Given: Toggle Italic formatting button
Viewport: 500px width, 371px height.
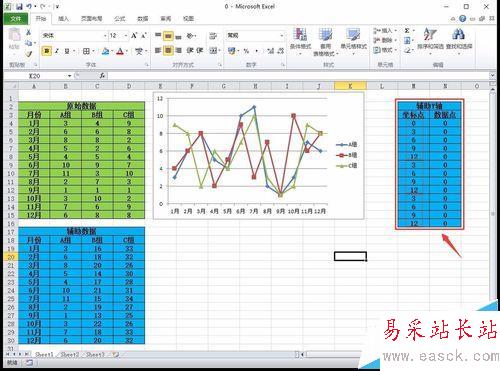Looking at the screenshot, I should click(x=57, y=51).
